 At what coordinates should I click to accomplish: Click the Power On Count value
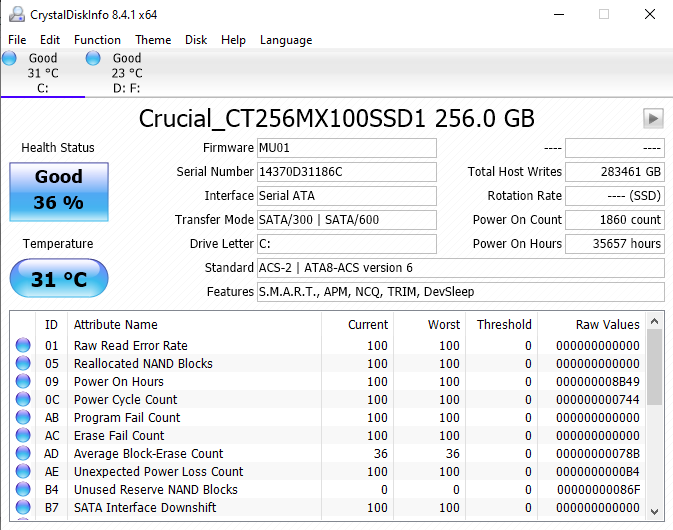click(x=615, y=220)
